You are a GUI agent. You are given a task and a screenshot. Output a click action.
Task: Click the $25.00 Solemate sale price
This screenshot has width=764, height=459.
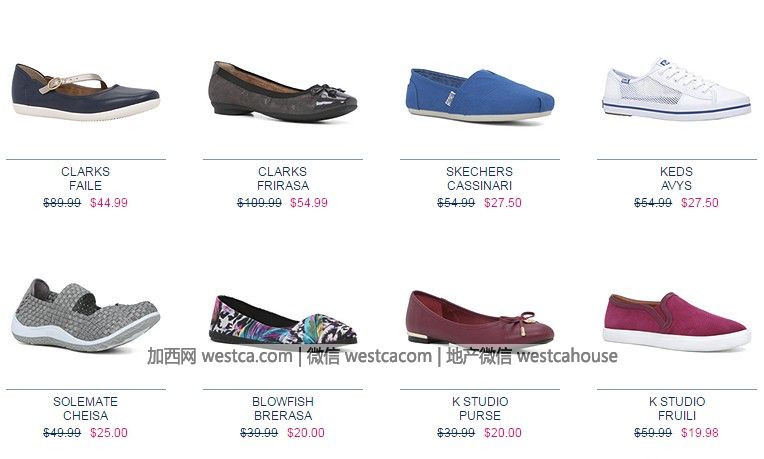[x=109, y=433]
